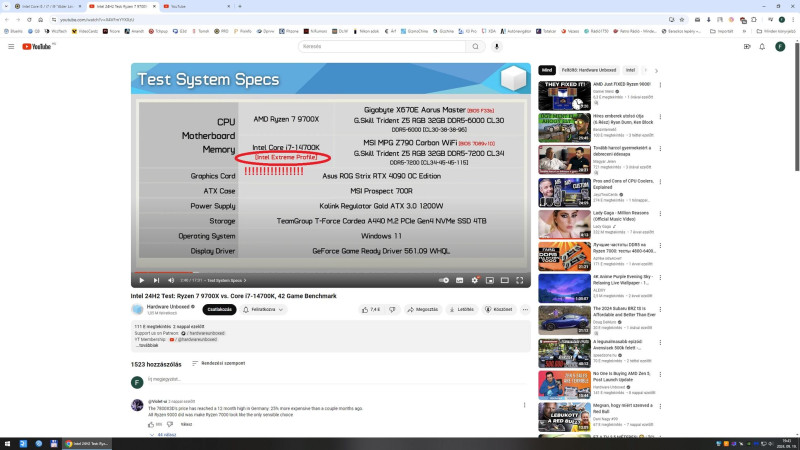Go back in browser history
The image size is (800, 450).
click(7, 19)
